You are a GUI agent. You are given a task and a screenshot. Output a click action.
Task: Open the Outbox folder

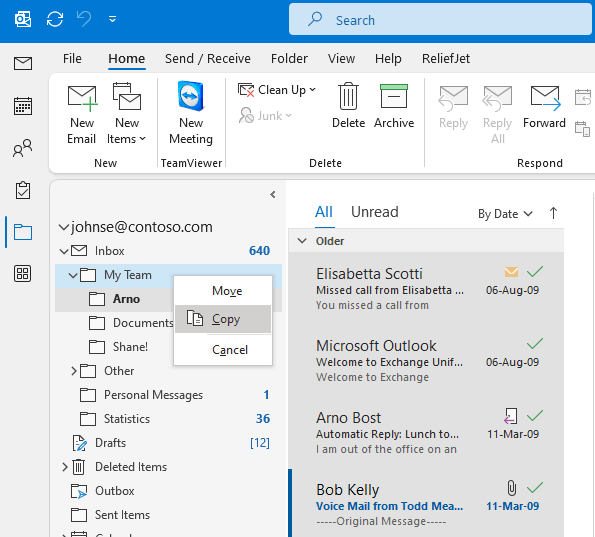coord(168,491)
